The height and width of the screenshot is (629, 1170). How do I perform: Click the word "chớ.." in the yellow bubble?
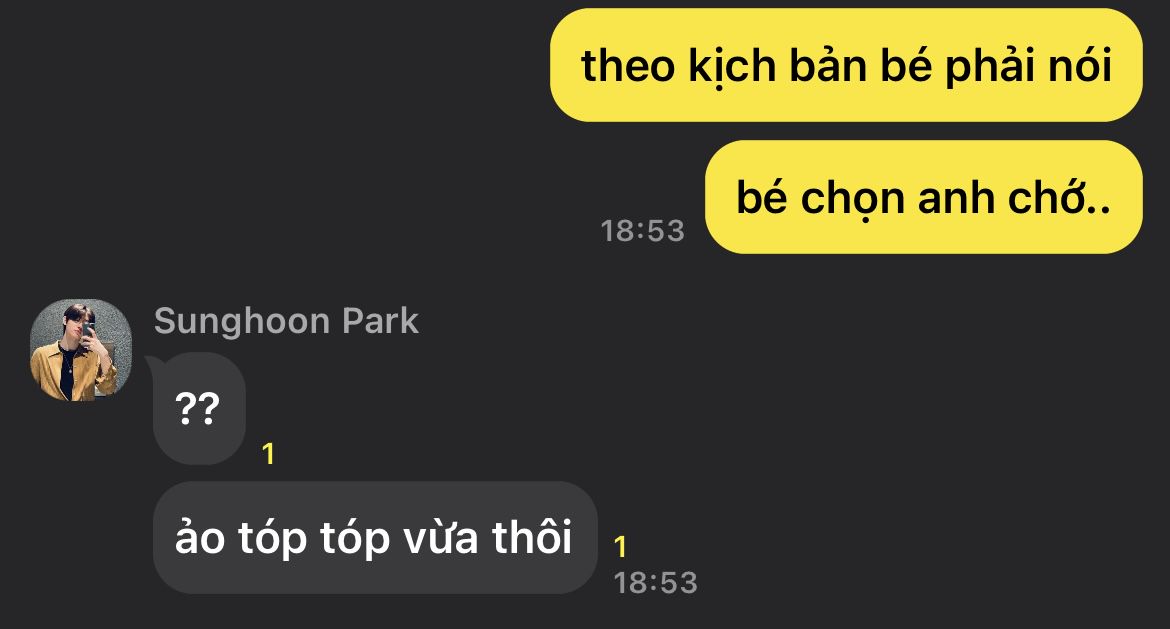click(x=1060, y=198)
